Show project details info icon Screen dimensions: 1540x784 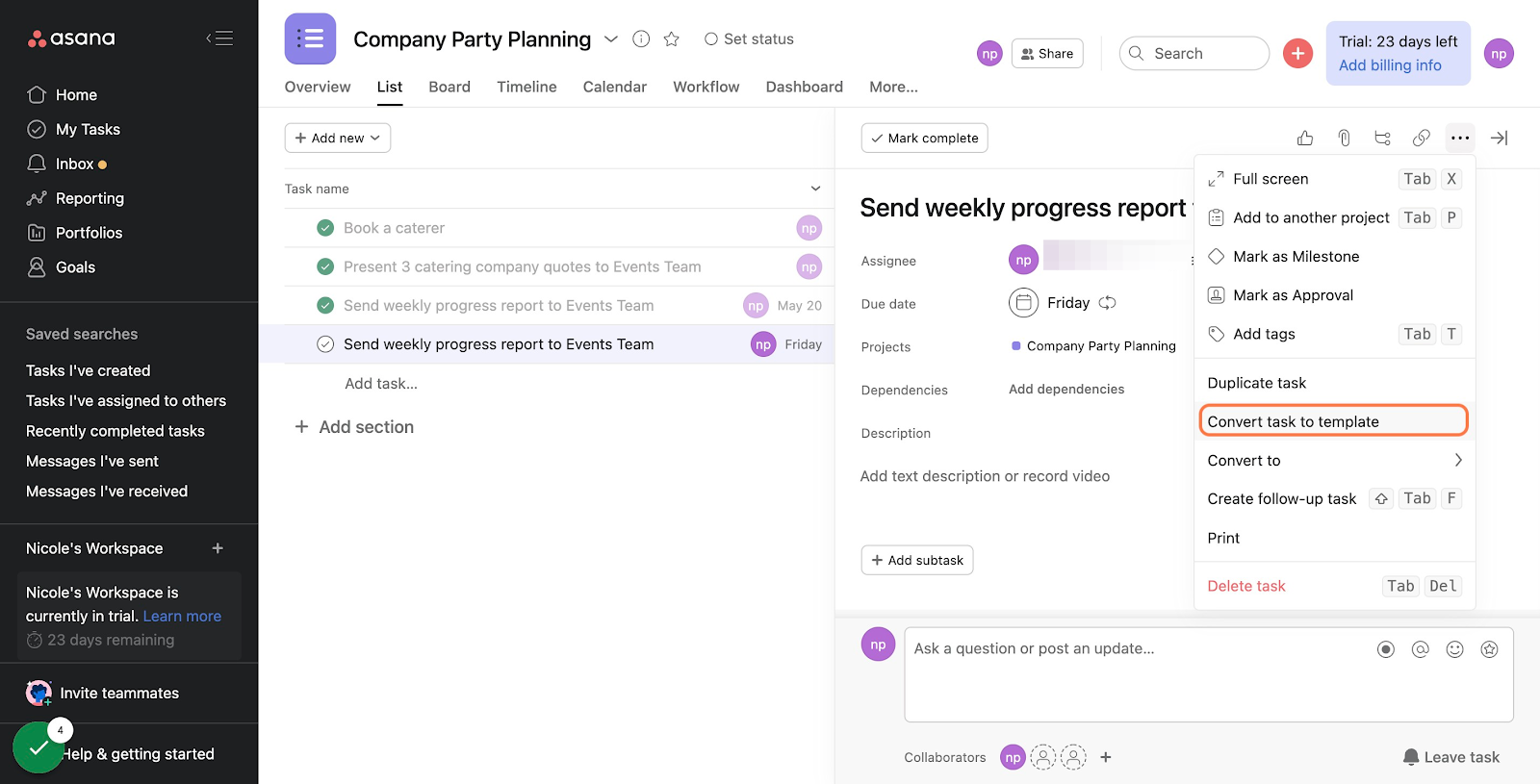pyautogui.click(x=641, y=38)
